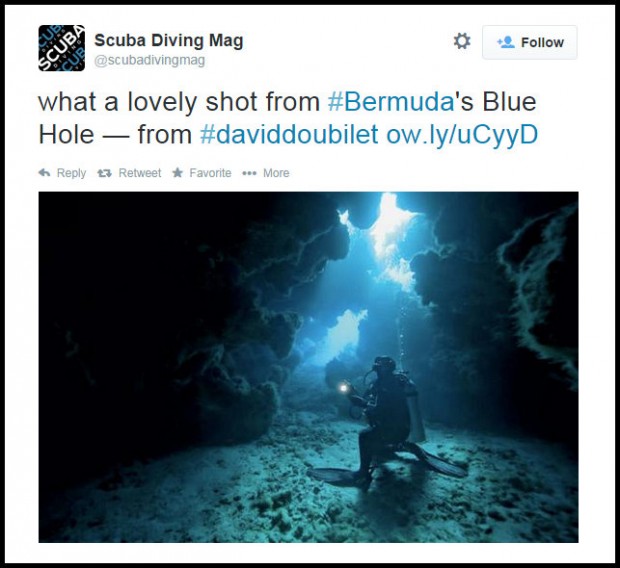Click the retweet arrows icon
This screenshot has width=620, height=568.
pos(105,173)
